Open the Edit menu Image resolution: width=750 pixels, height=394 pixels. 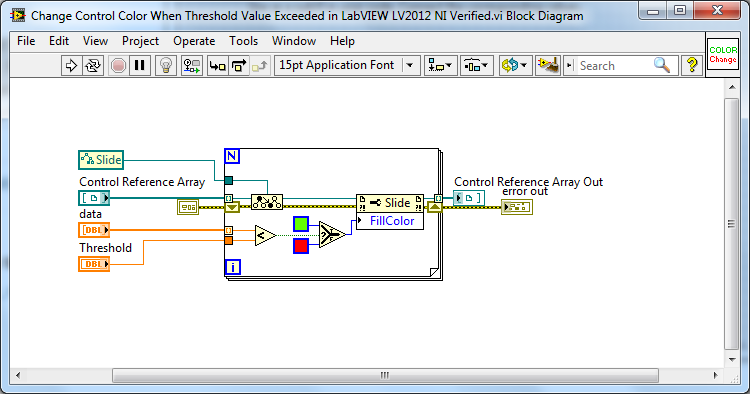click(x=59, y=41)
